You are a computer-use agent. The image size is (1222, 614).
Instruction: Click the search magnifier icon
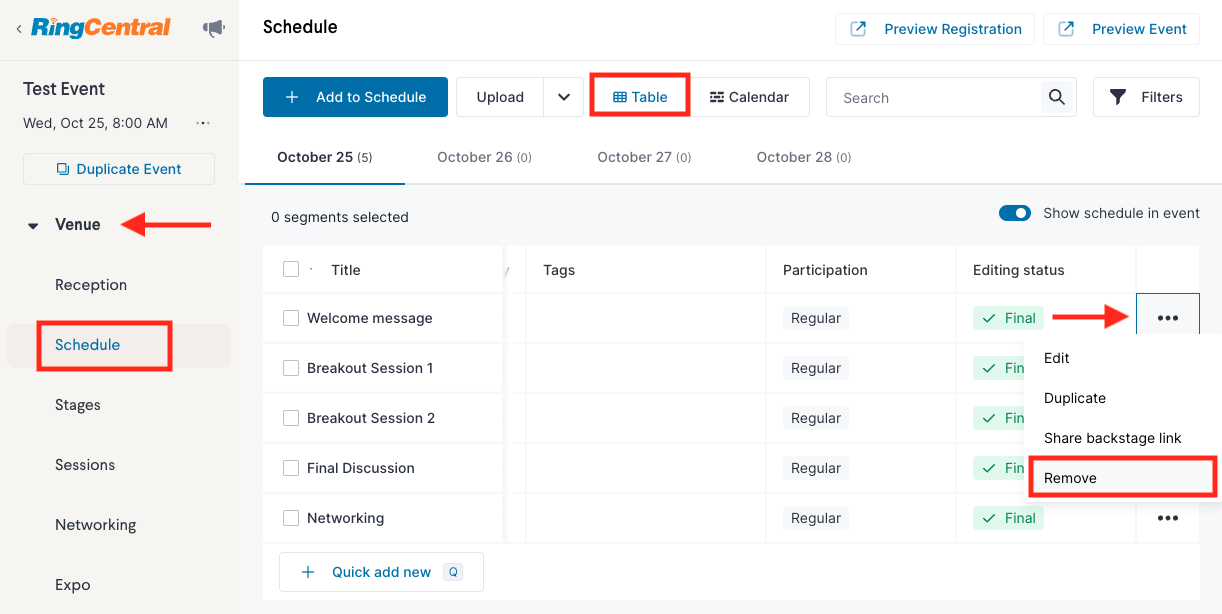(x=1056, y=97)
